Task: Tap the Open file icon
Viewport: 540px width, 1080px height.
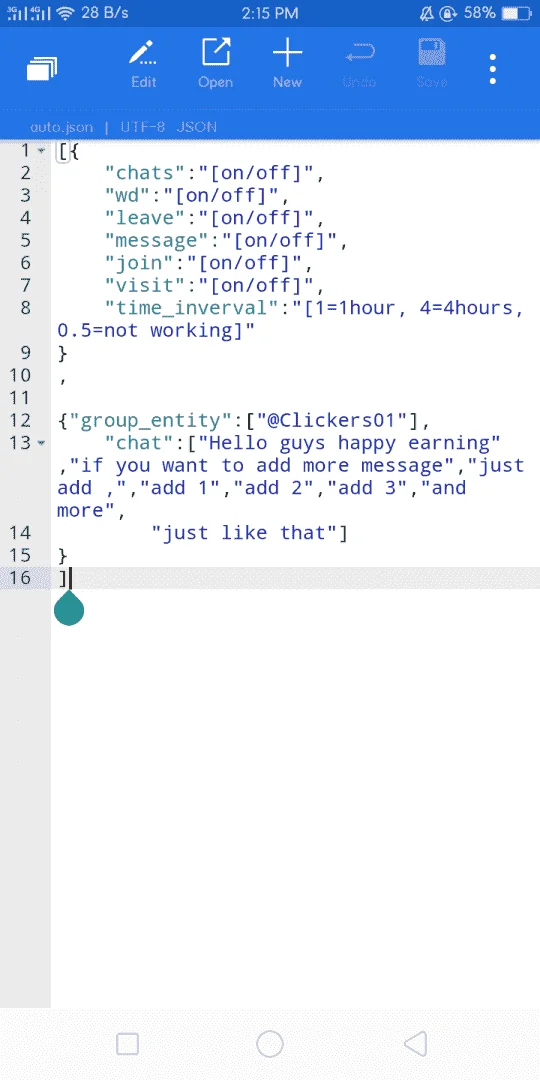Action: pos(216,65)
